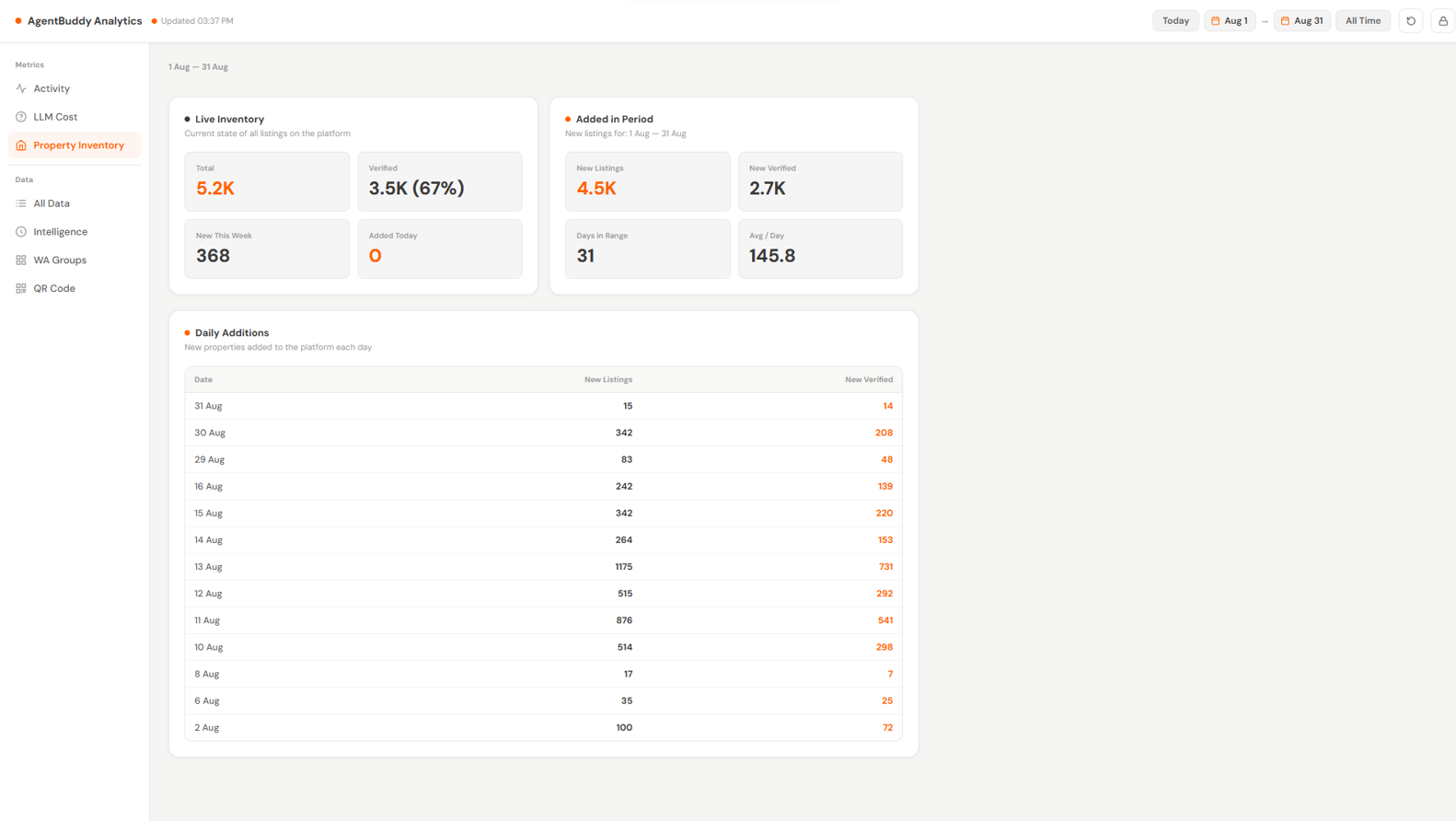The height and width of the screenshot is (821, 1456).
Task: Click the Property Inventory house icon
Action: click(21, 145)
